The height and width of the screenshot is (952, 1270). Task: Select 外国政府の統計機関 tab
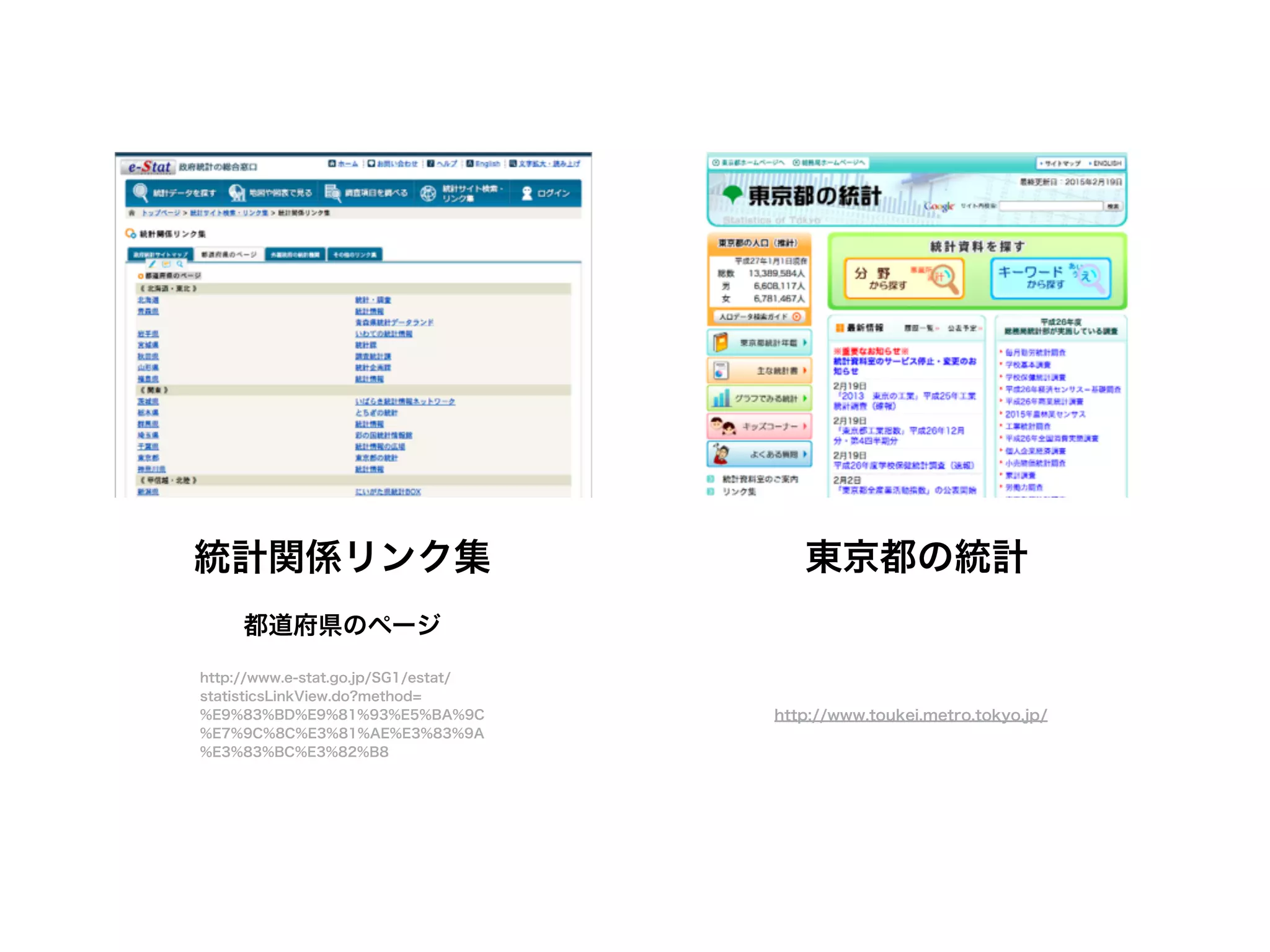(x=295, y=254)
